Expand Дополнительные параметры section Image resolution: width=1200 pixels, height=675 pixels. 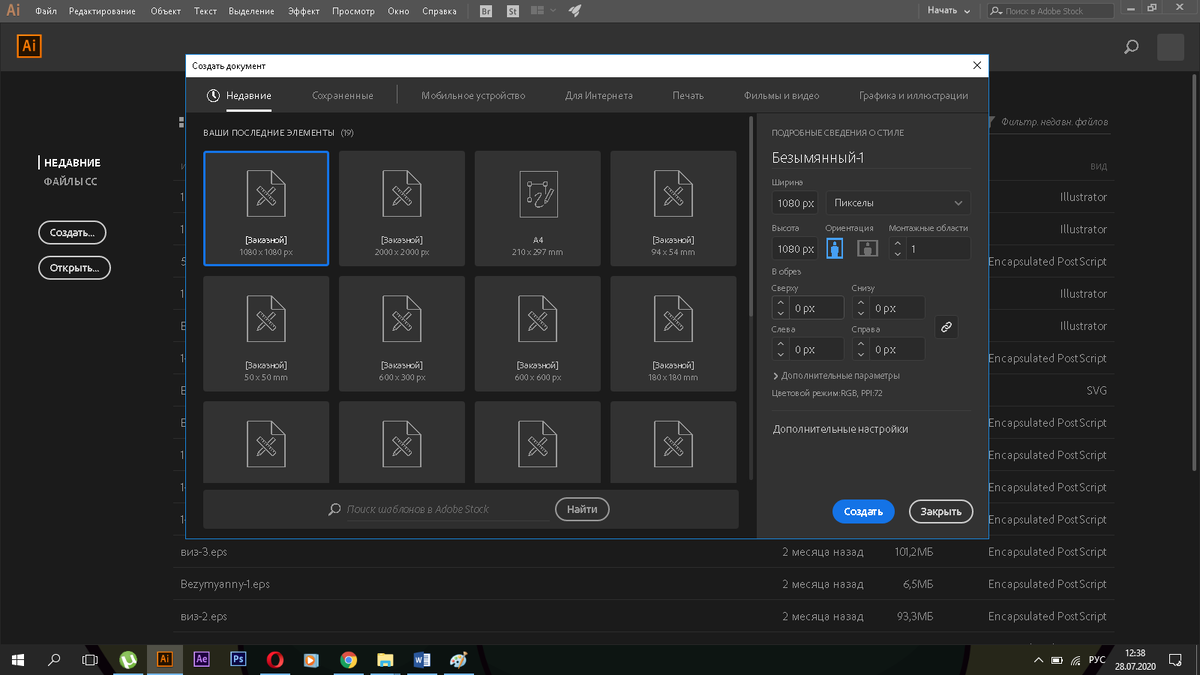(x=836, y=376)
